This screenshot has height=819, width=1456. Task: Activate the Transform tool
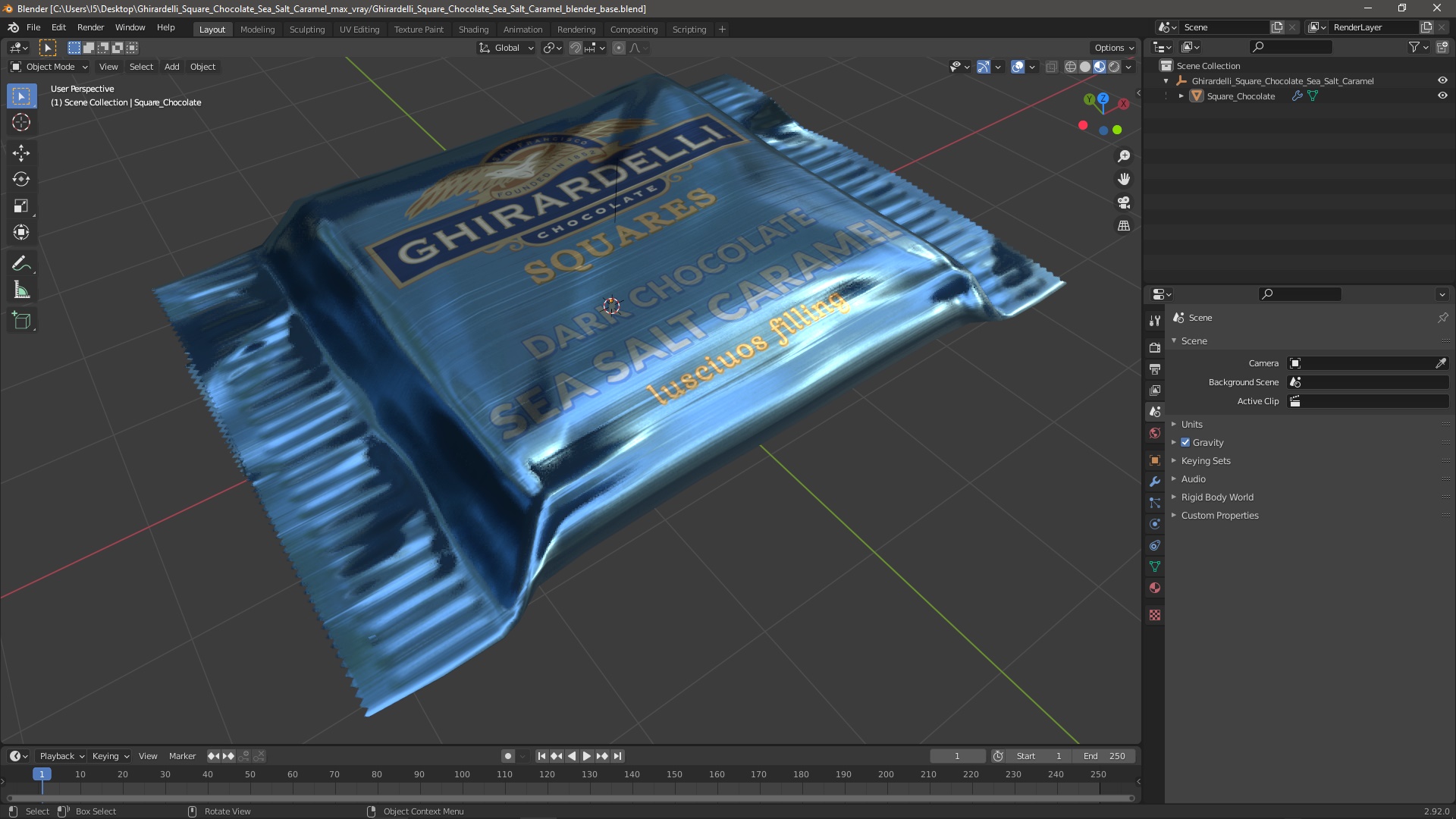pyautogui.click(x=21, y=233)
